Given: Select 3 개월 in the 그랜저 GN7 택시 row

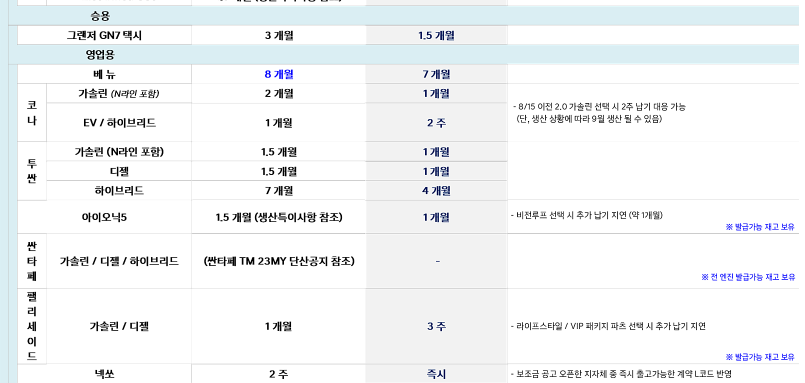Looking at the screenshot, I should [279, 36].
